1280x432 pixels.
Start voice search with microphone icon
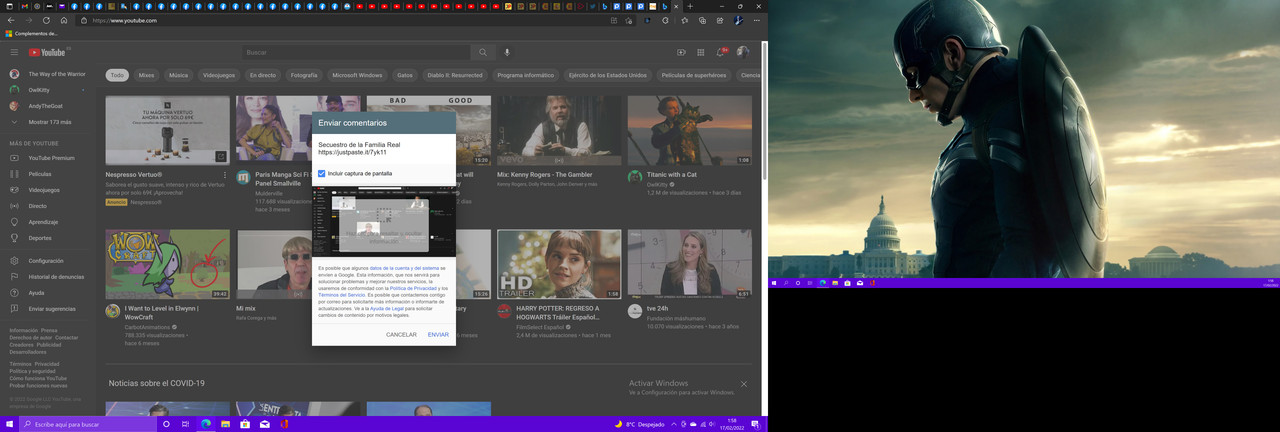tap(507, 52)
